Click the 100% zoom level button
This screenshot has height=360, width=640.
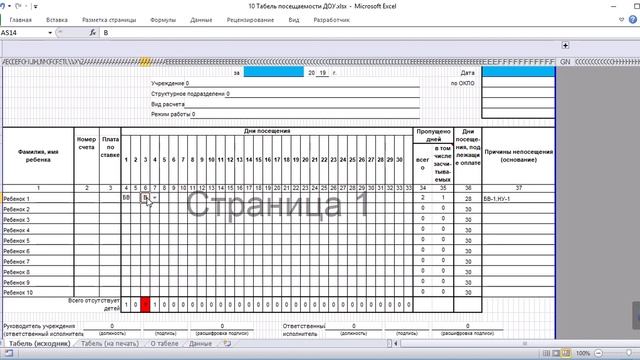(x=582, y=353)
